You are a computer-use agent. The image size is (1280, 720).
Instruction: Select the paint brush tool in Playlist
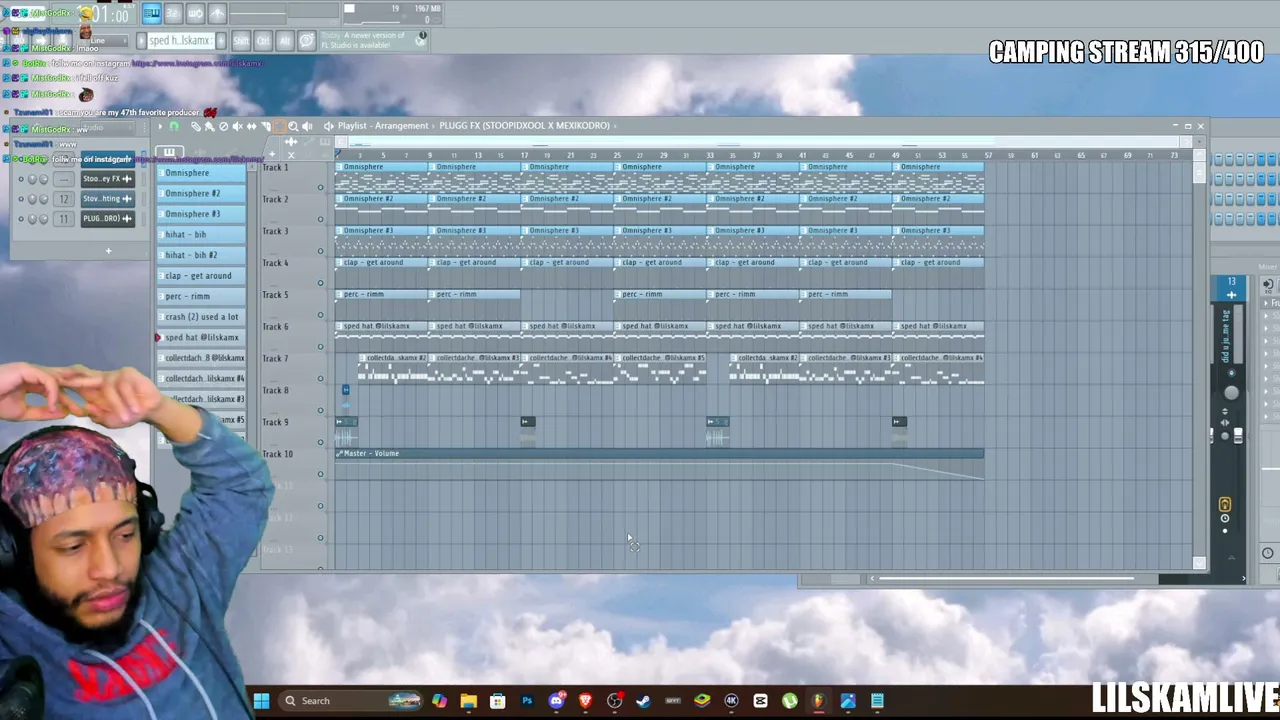(209, 126)
